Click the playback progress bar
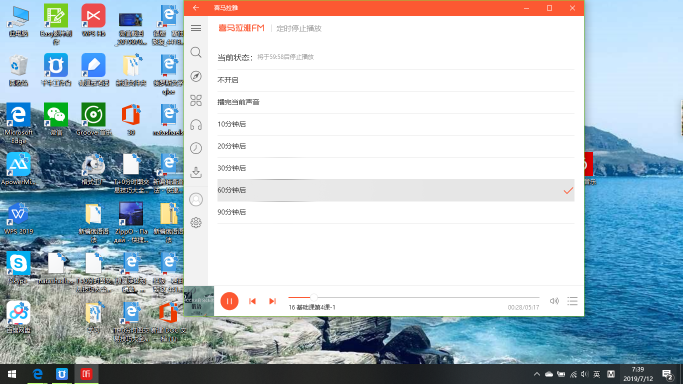Viewport: 683px width, 384px height. (x=414, y=297)
